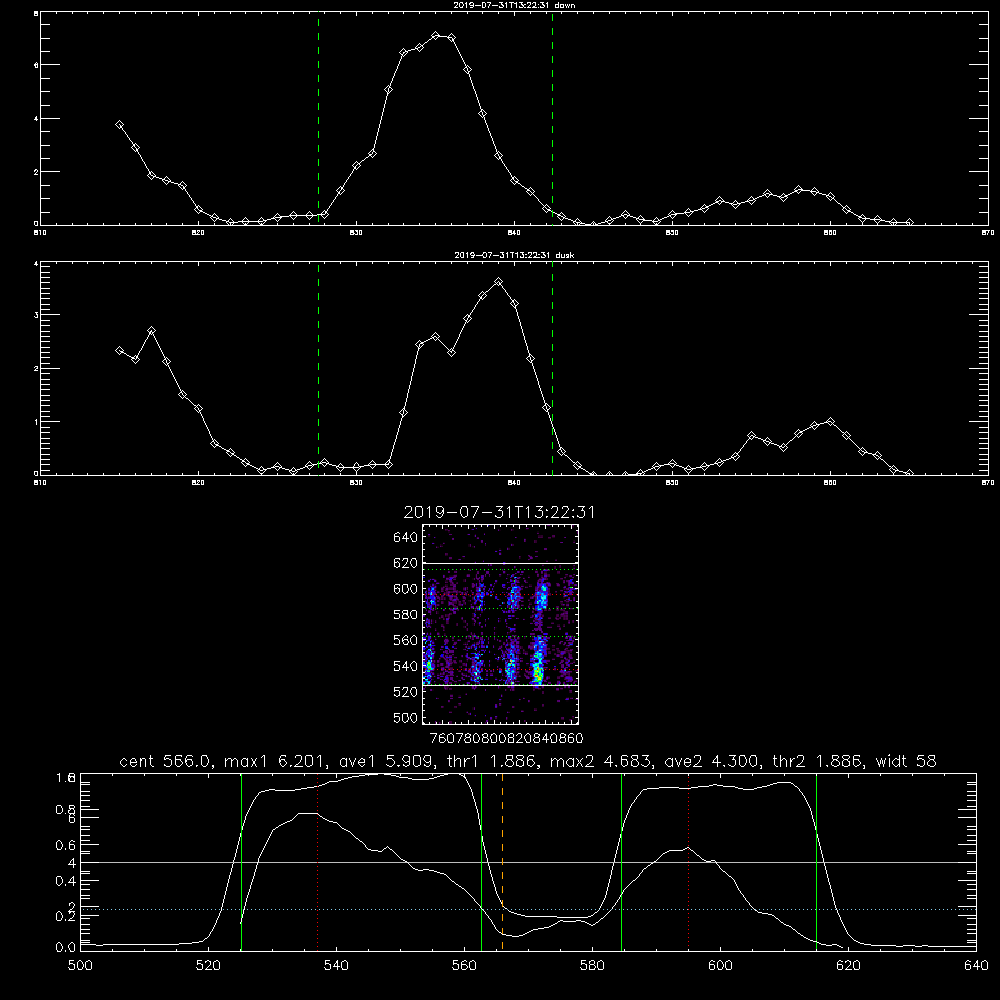The image size is (1000, 1000).
Task: Click the x-axis label 540 of the bottom plot
Action: [x=336, y=966]
